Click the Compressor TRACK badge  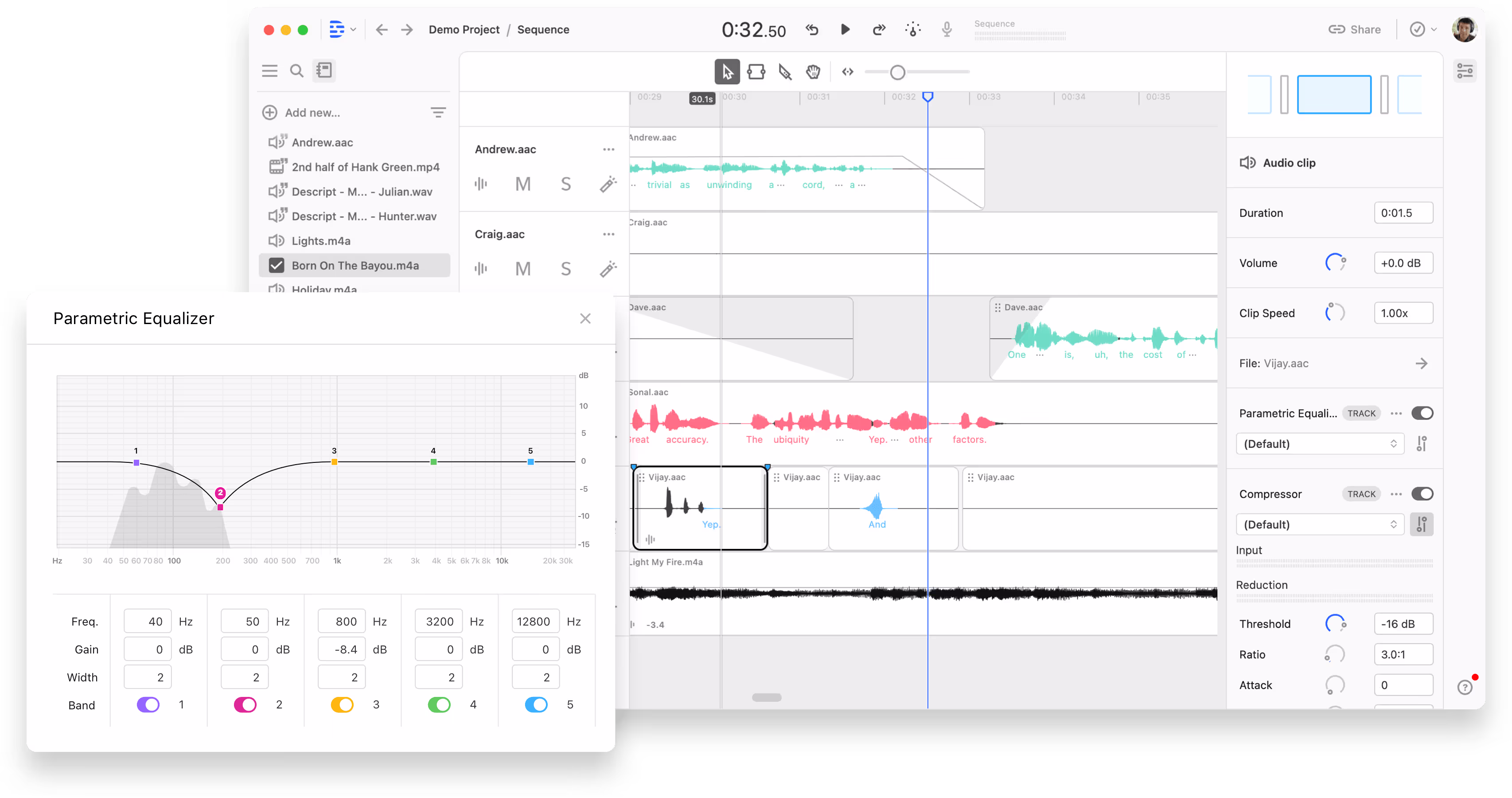click(x=1361, y=494)
